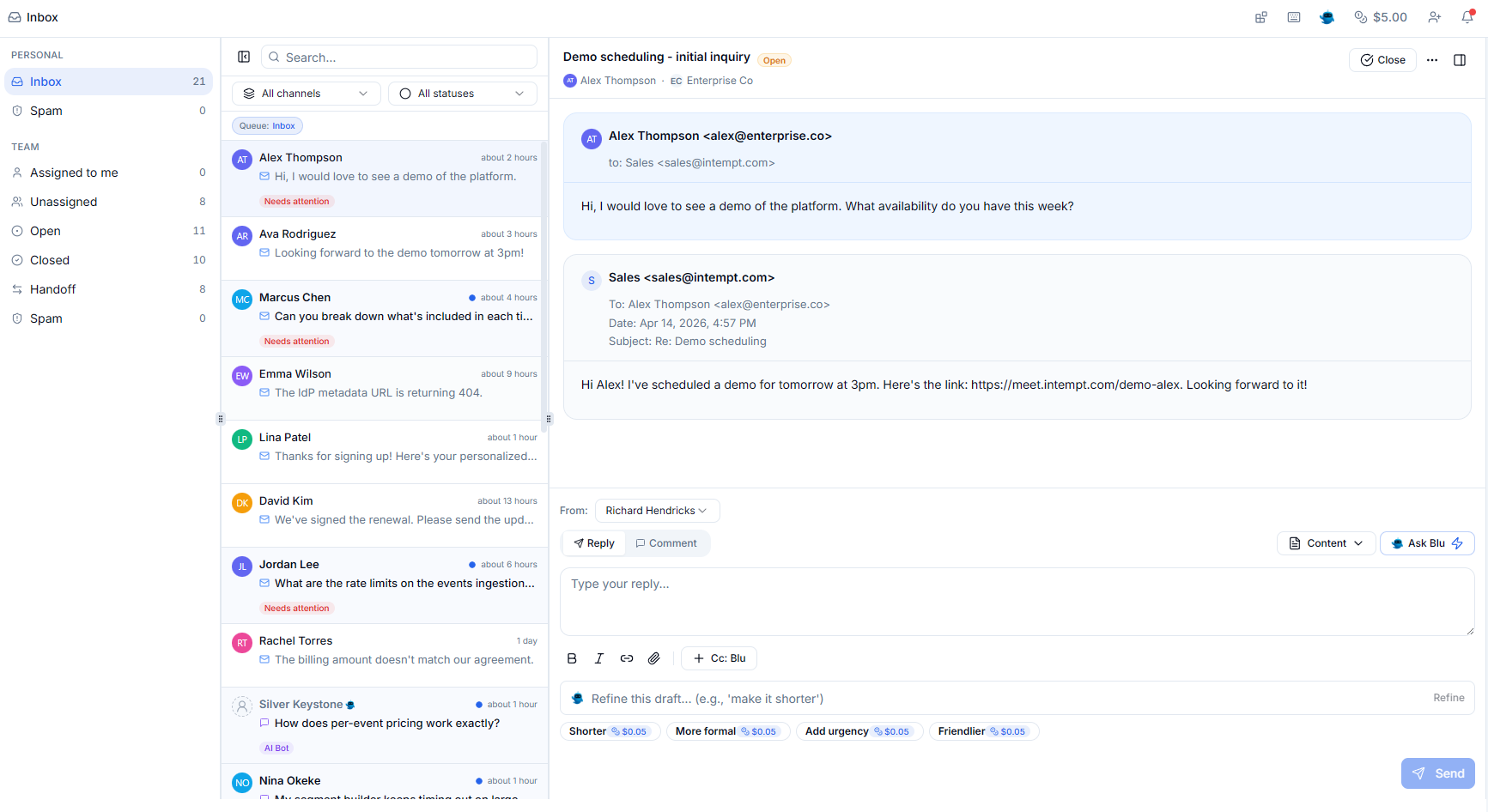Open the Handoff section in the sidebar
The image size is (1488, 812).
pos(52,288)
